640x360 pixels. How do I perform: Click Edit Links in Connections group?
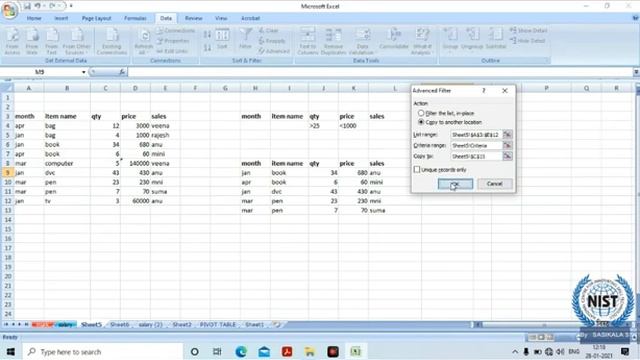coord(173,51)
